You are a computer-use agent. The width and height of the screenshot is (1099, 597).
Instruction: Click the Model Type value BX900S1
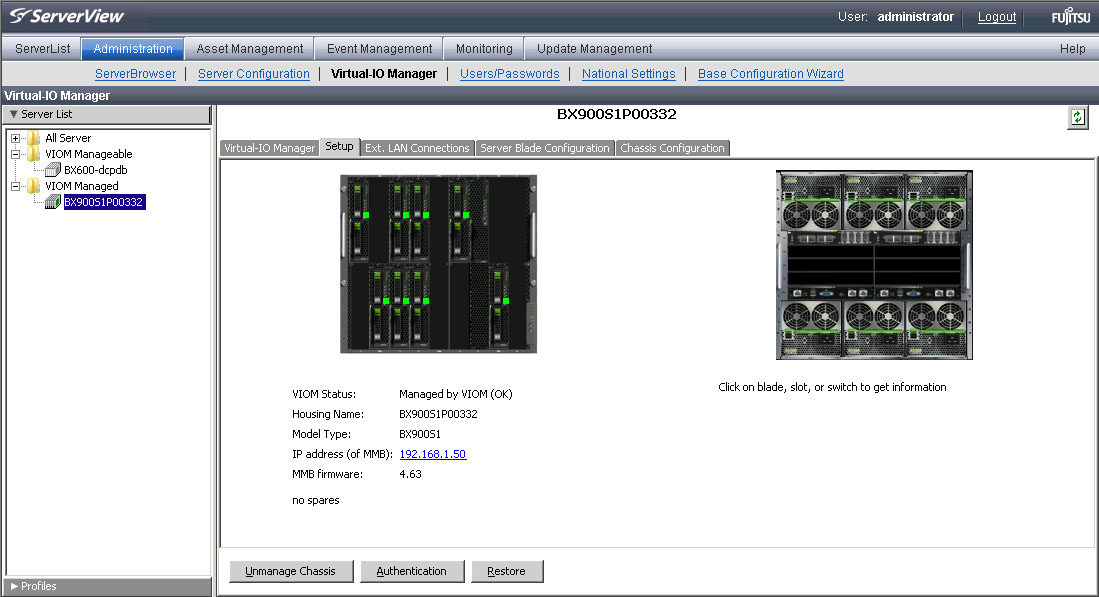[420, 434]
